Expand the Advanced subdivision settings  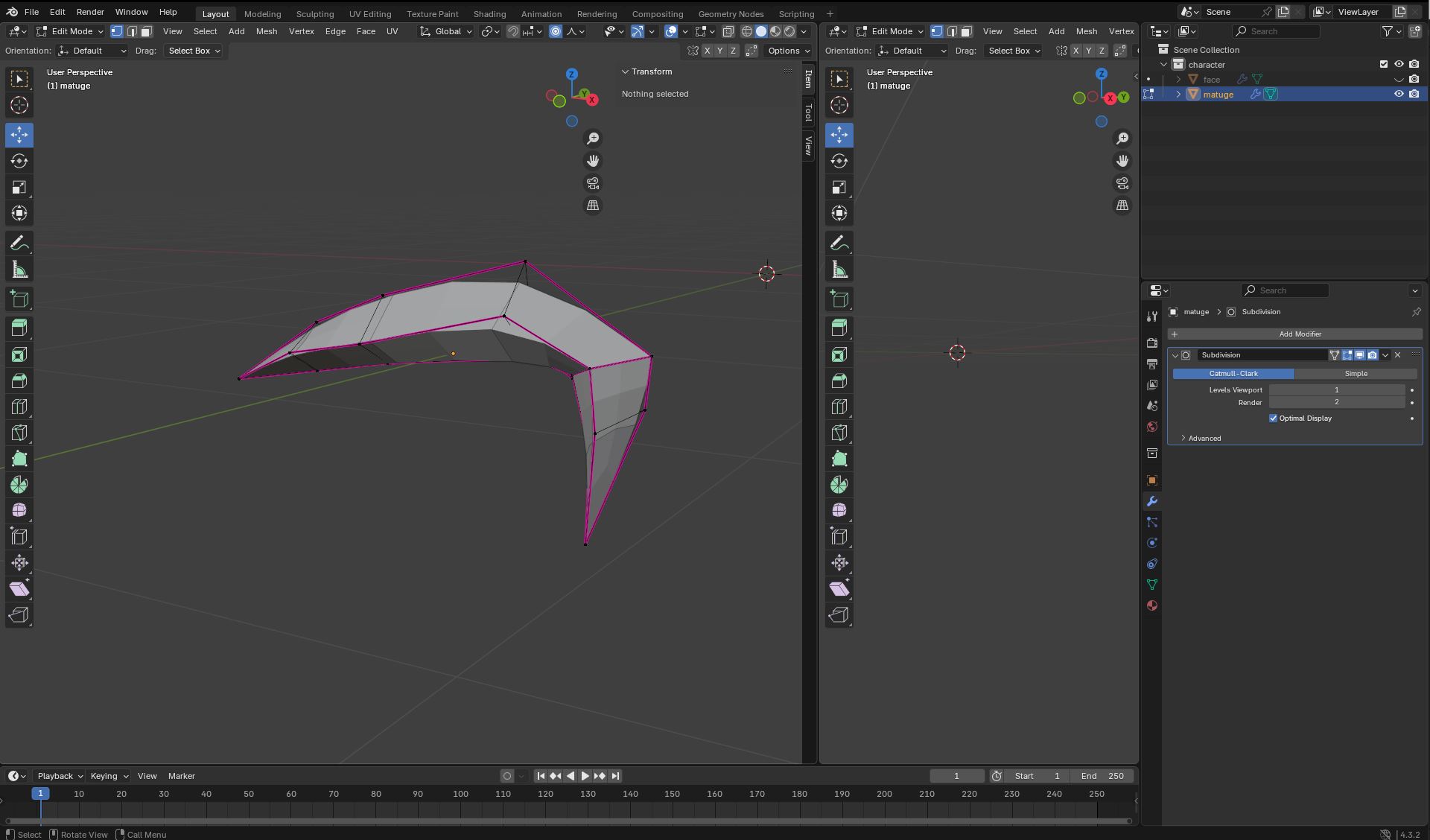pos(1204,439)
